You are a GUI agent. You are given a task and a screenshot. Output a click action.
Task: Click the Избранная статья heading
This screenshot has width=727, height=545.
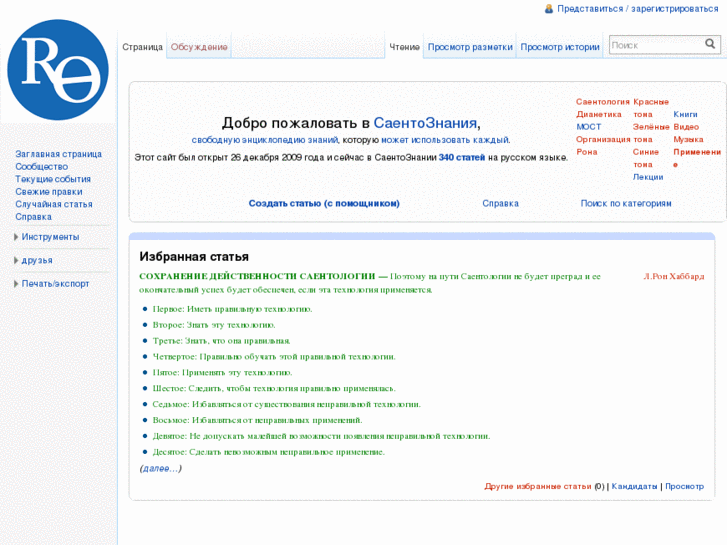tap(194, 256)
